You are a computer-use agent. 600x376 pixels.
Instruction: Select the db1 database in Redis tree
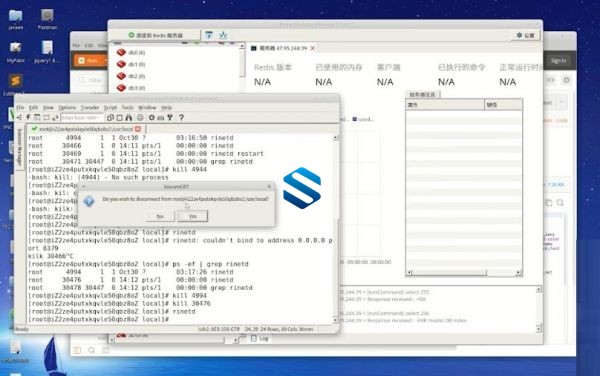click(x=131, y=64)
